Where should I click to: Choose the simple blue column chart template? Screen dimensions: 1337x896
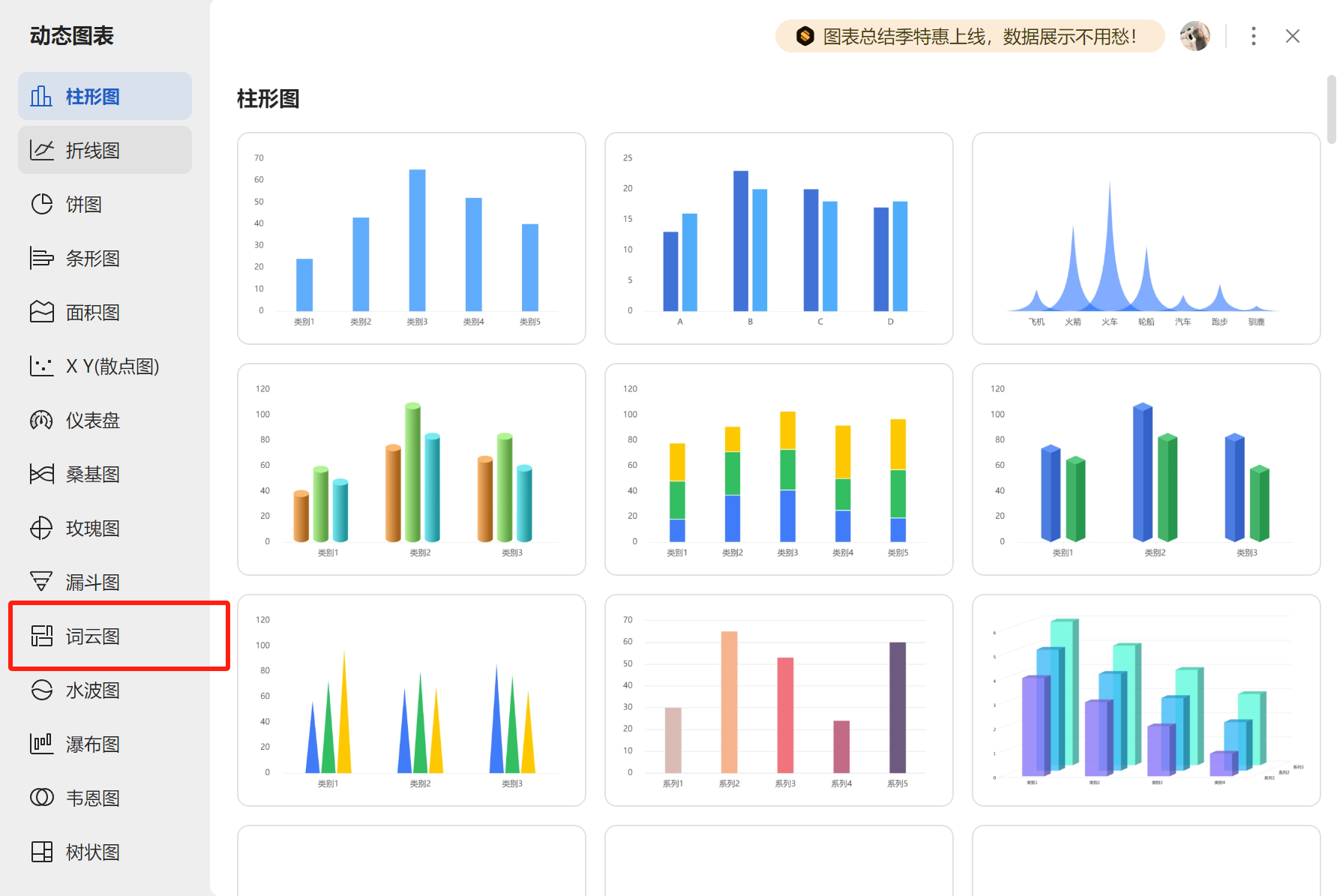(412, 238)
